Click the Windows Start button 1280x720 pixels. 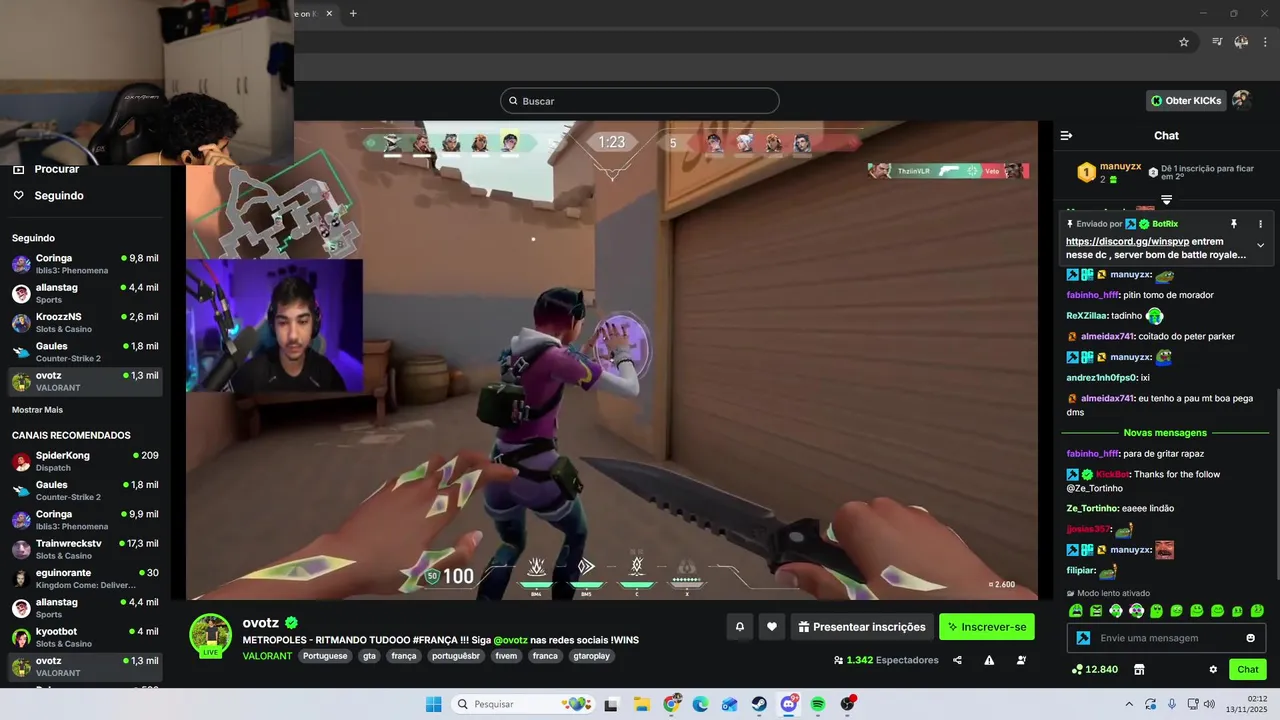point(433,704)
